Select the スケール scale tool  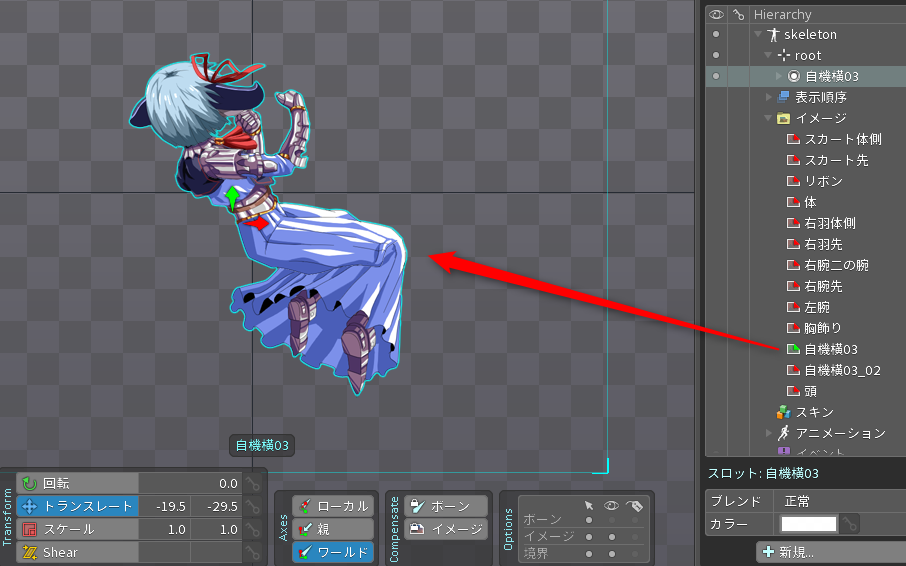tap(77, 529)
